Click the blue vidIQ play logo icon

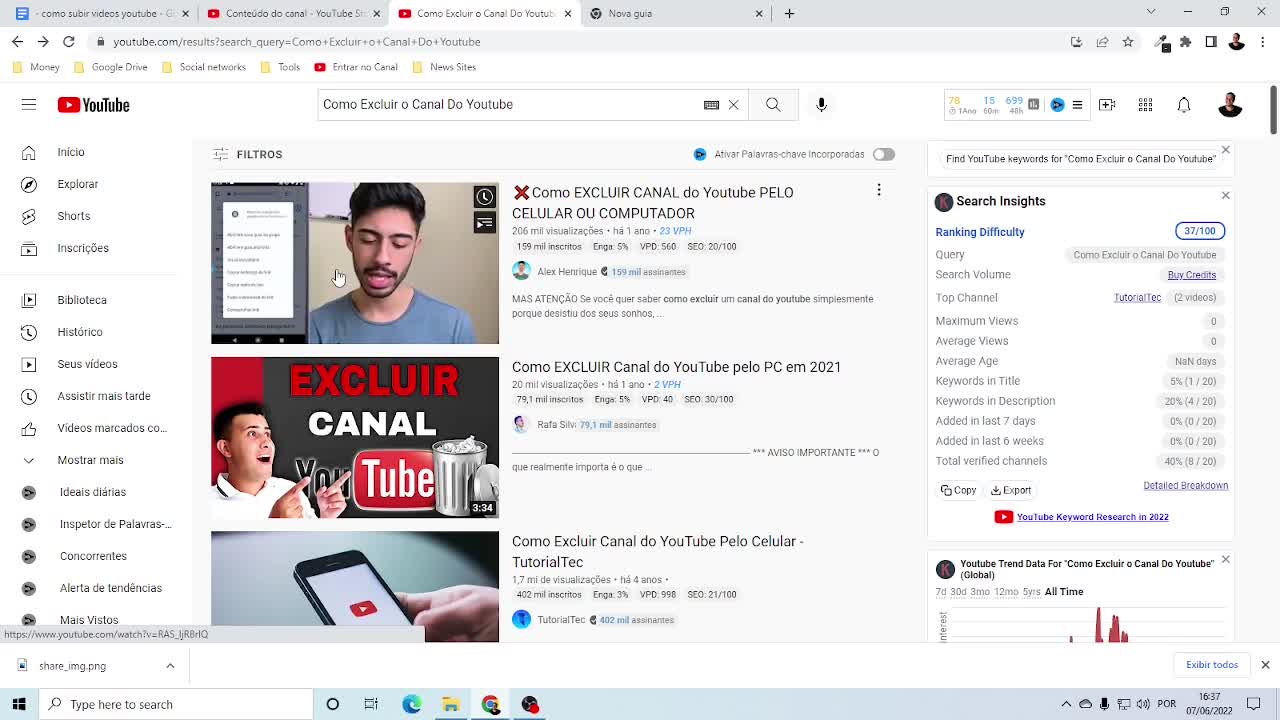(x=1057, y=104)
